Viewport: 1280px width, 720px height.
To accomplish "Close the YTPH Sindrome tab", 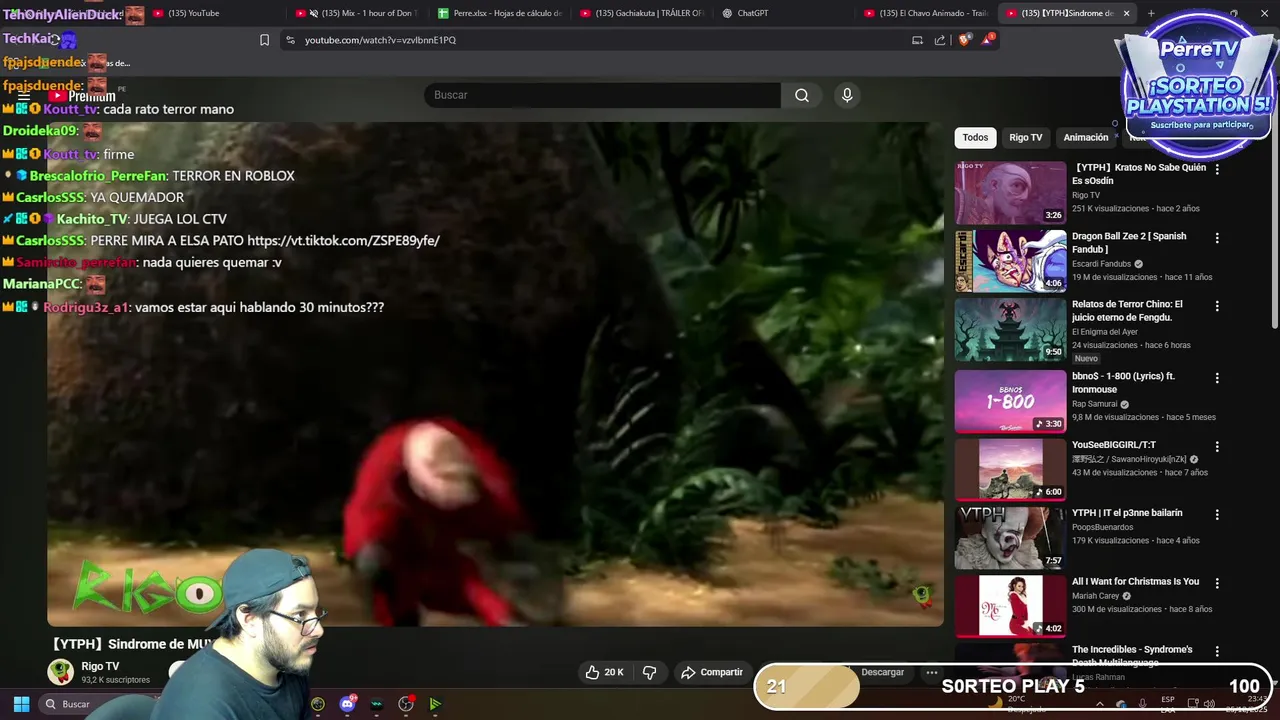I will click(1126, 13).
